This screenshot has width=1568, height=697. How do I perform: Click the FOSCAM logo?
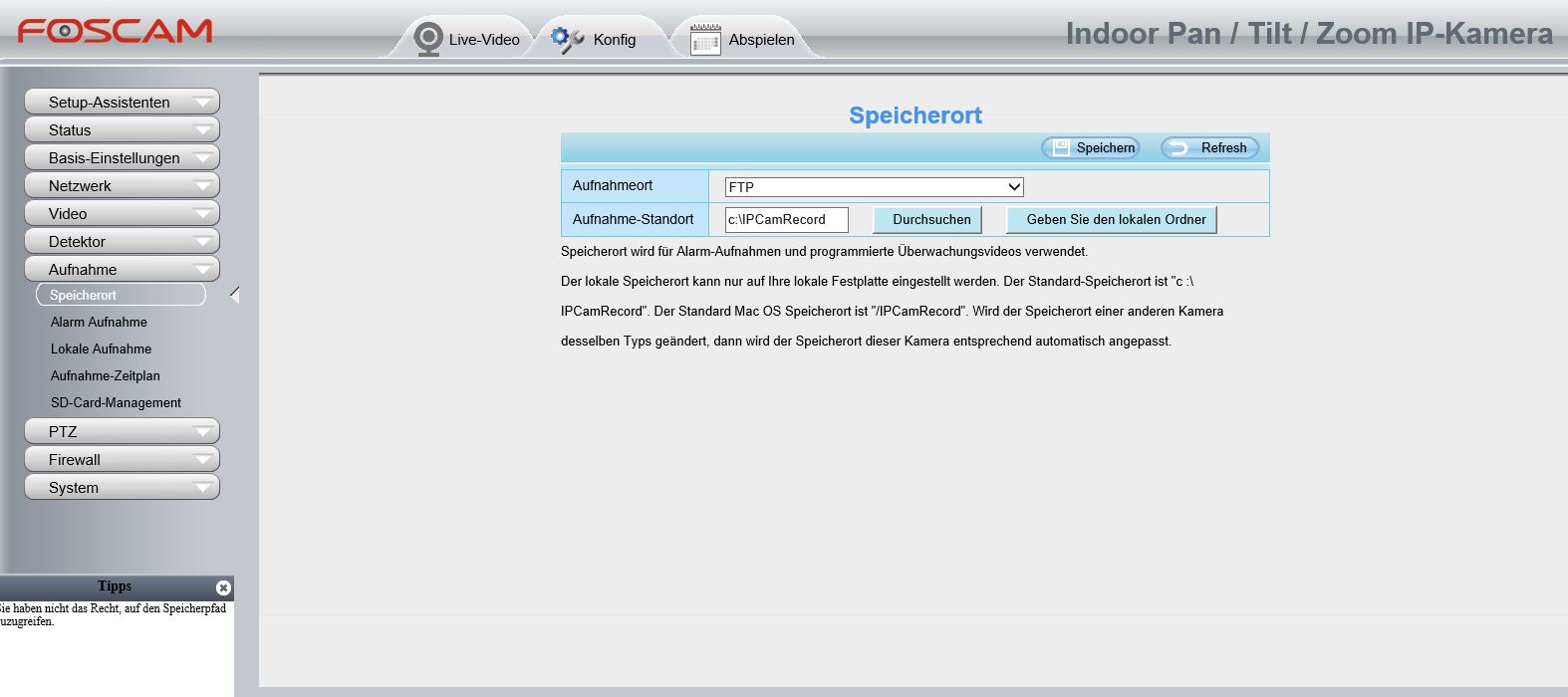115,32
